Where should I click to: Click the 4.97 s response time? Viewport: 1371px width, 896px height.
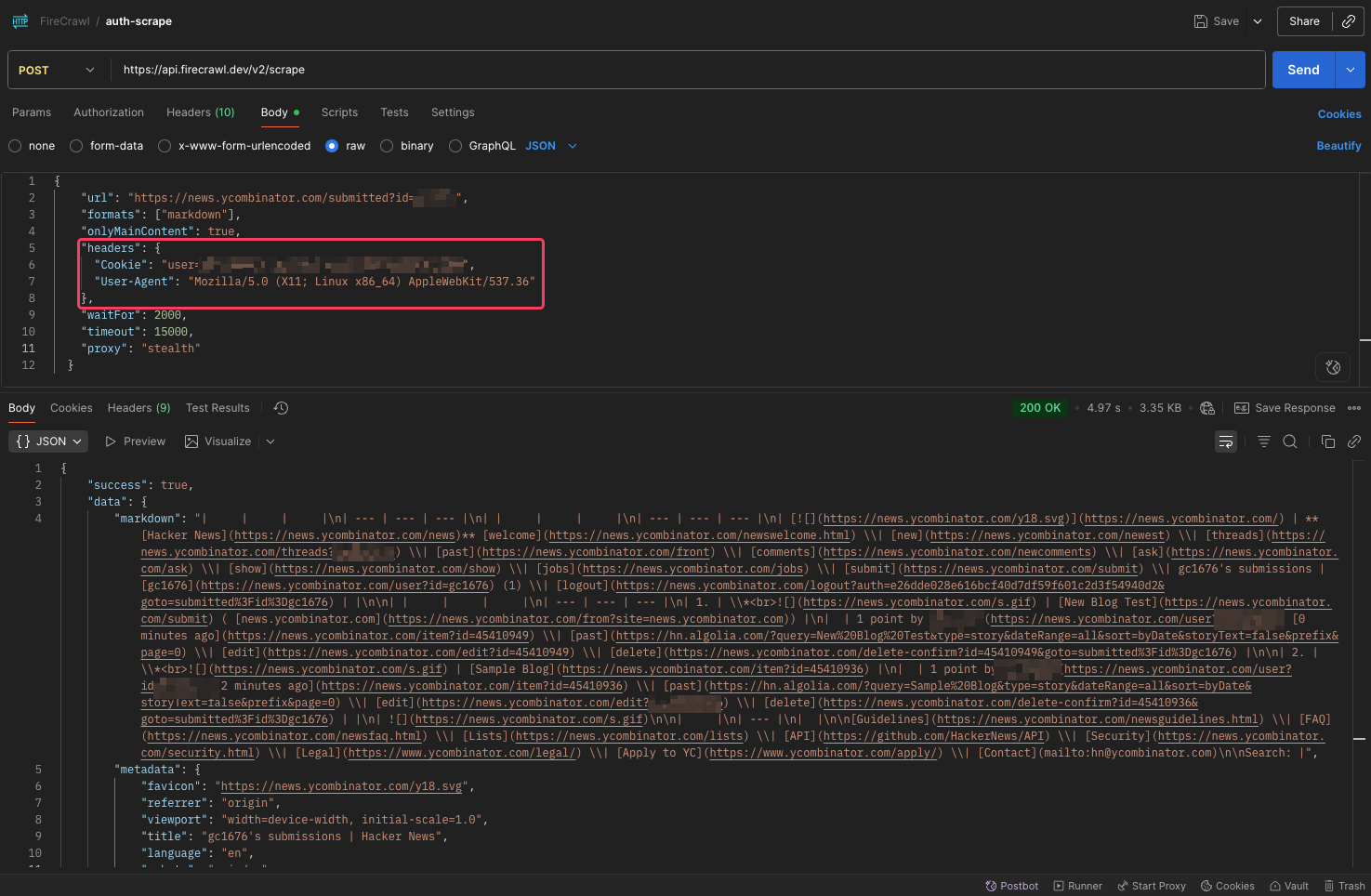pyautogui.click(x=1103, y=408)
